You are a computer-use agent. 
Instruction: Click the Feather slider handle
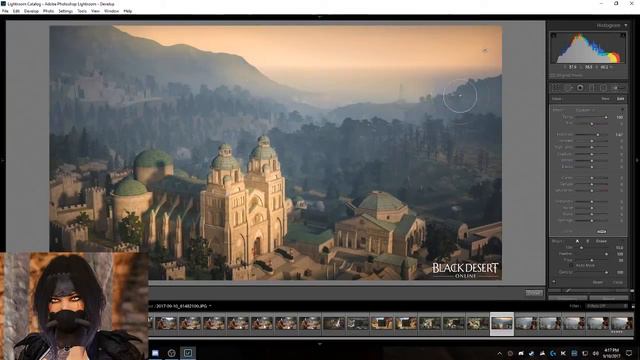pyautogui.click(x=606, y=254)
